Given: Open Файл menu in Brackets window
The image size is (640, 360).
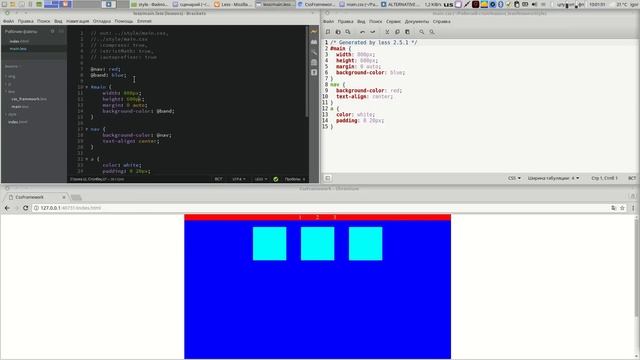Looking at the screenshot, I should [8, 21].
